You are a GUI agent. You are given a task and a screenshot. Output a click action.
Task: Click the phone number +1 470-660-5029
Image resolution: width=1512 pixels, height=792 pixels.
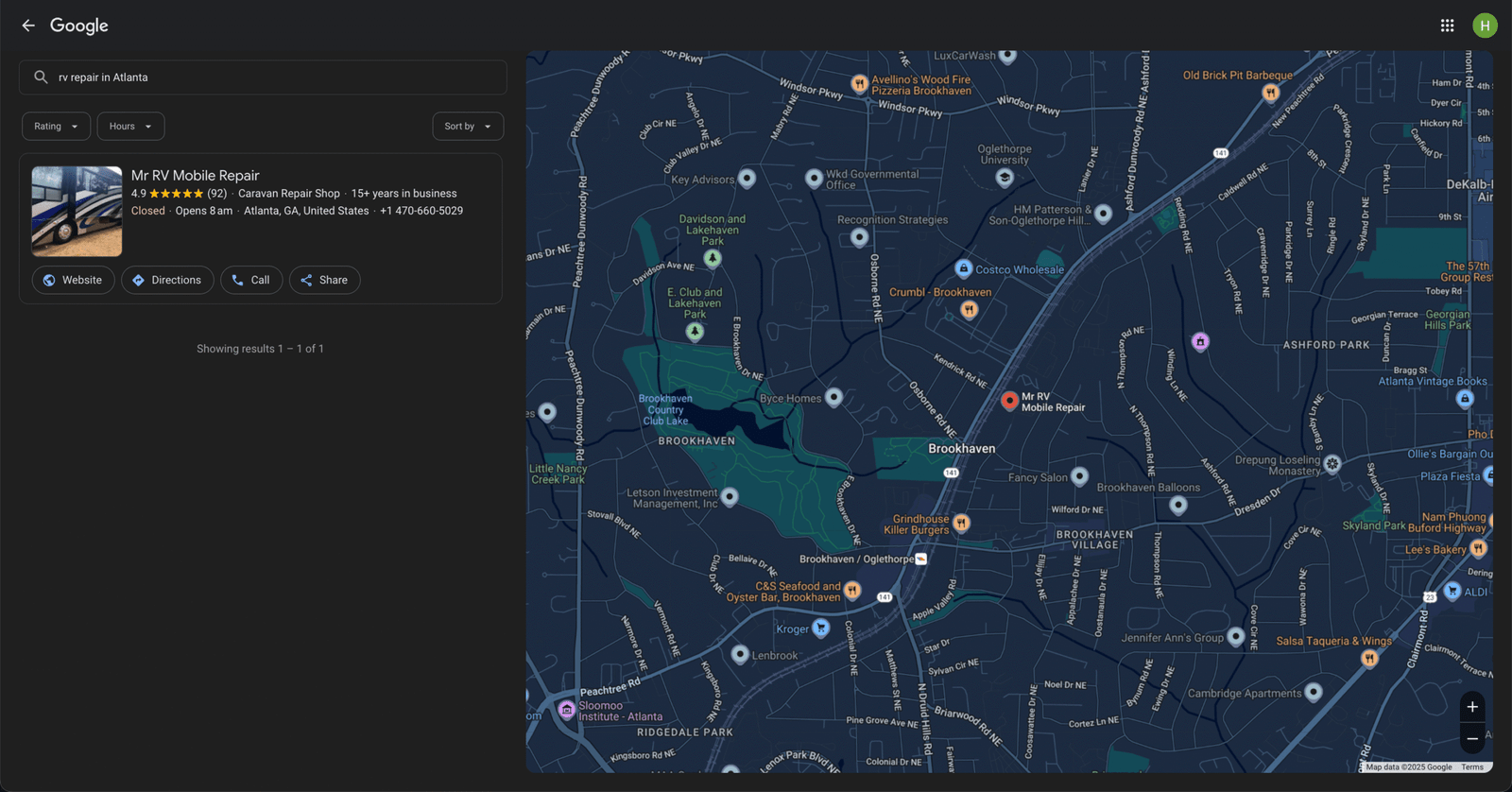point(421,211)
